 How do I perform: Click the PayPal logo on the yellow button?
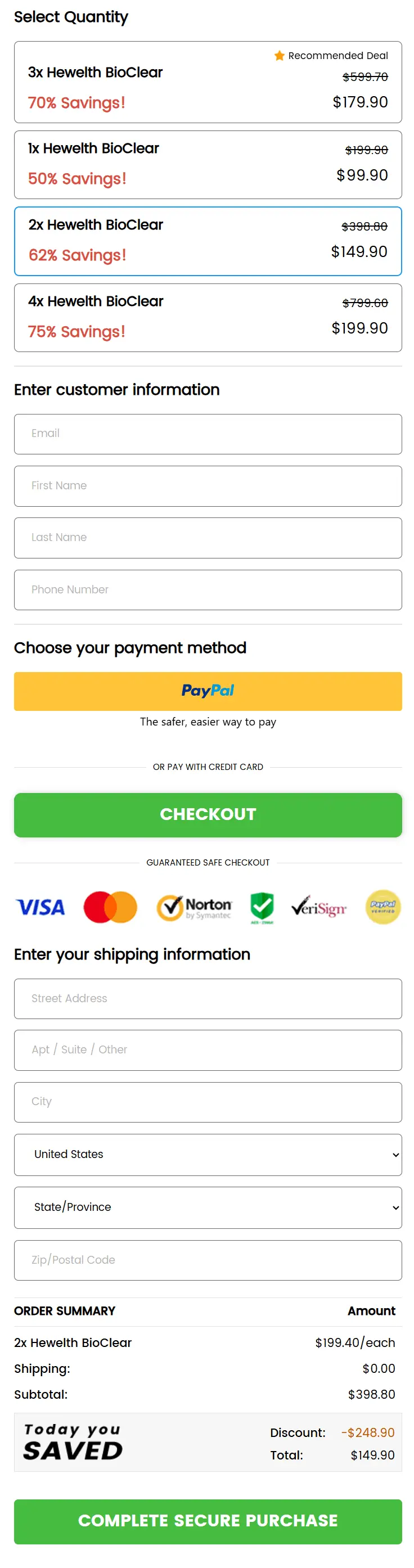coord(208,690)
